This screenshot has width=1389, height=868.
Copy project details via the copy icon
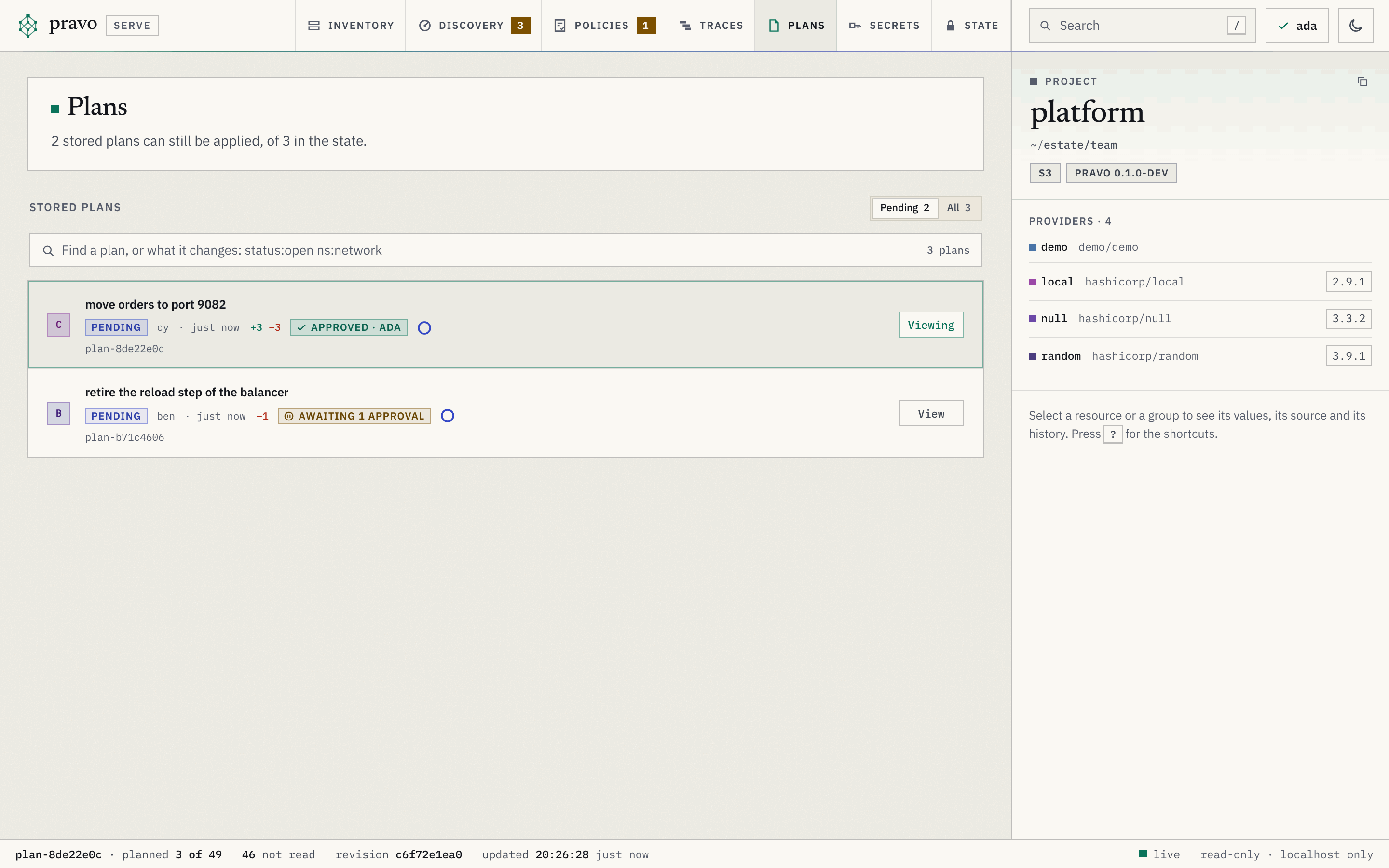(x=1362, y=81)
